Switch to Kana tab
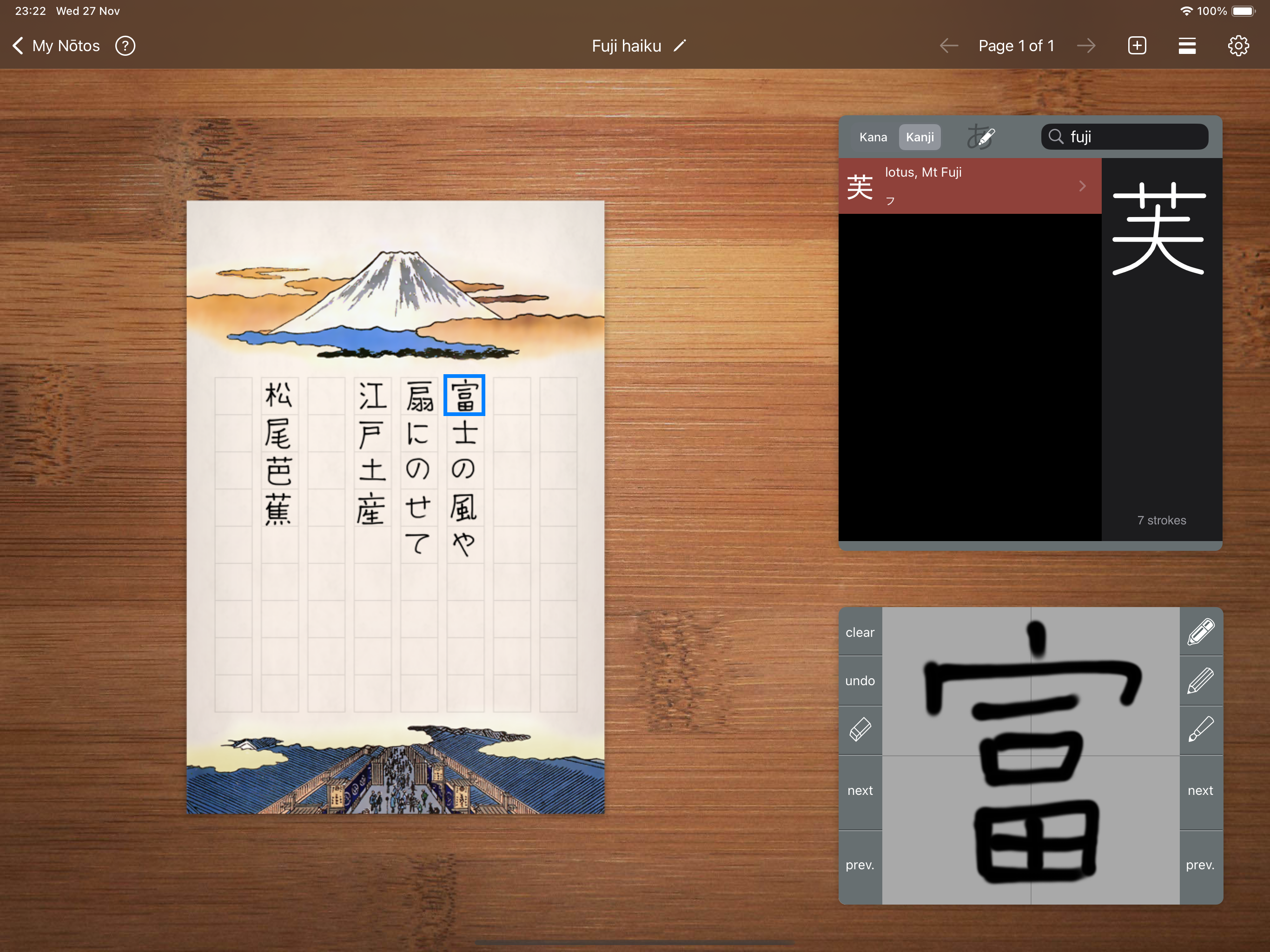 [873, 137]
